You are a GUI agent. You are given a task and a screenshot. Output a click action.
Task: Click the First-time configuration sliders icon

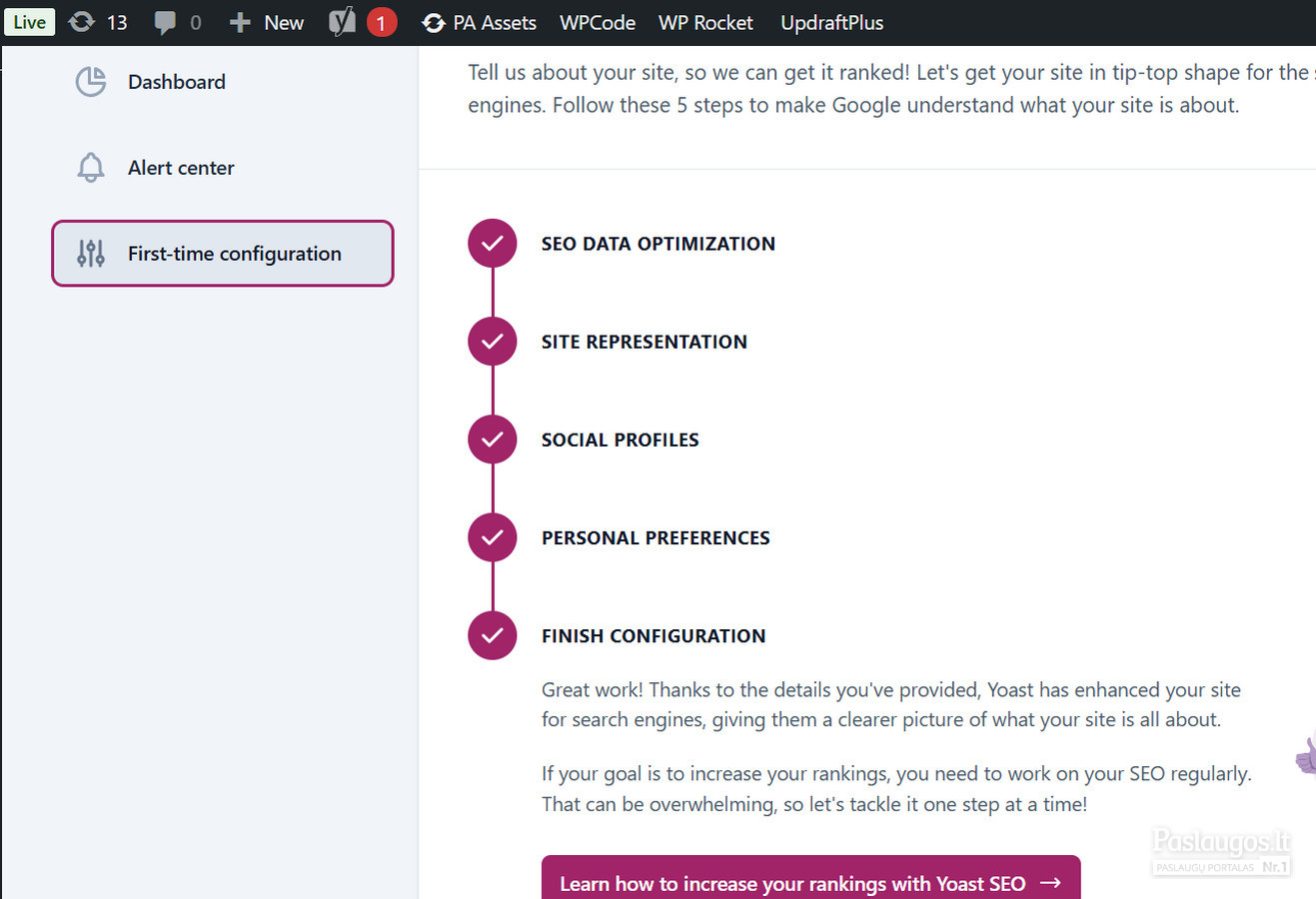pyautogui.click(x=91, y=254)
